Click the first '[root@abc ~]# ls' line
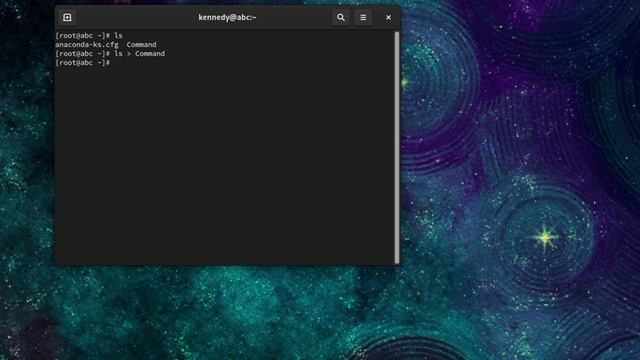640x360 pixels. (89, 36)
